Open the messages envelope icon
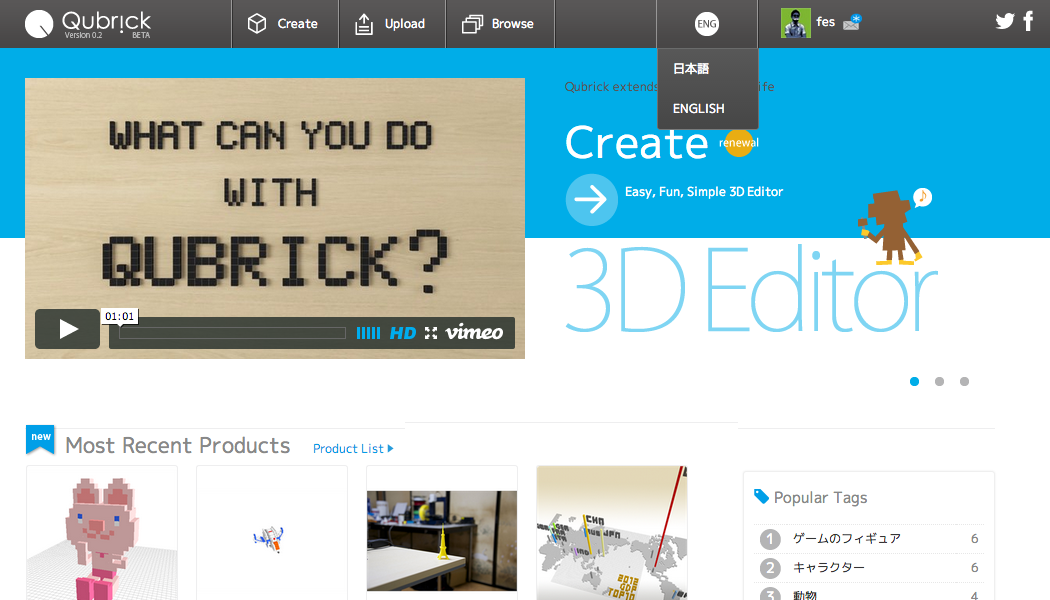 [x=852, y=23]
